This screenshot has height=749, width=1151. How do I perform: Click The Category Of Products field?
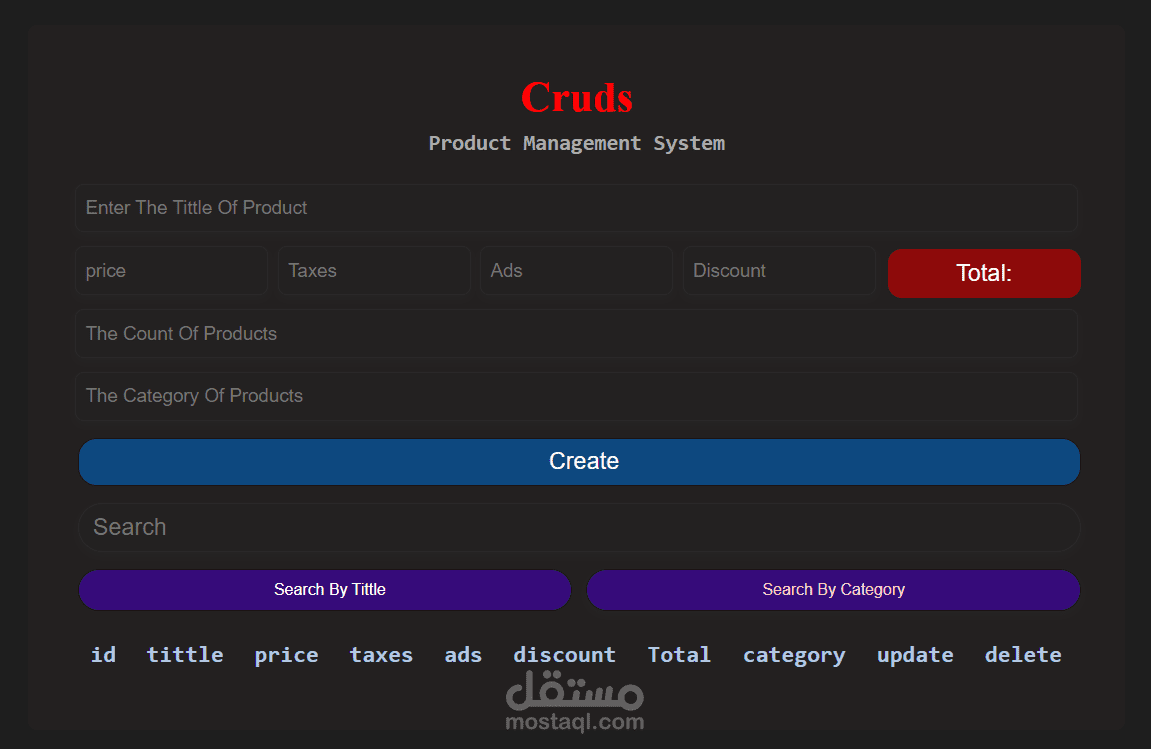(576, 396)
